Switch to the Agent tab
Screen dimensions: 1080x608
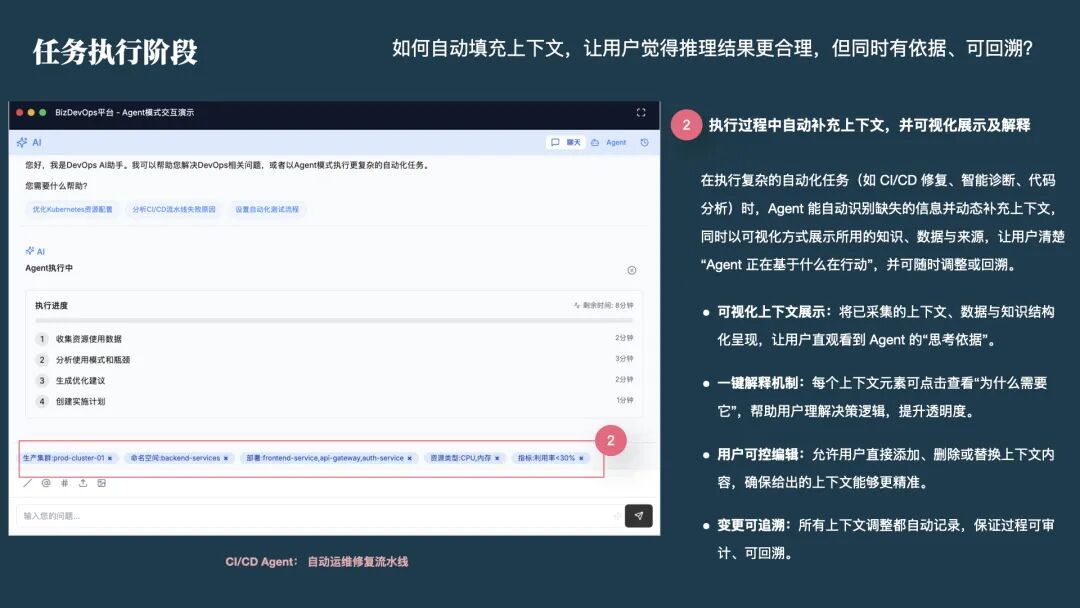click(610, 142)
